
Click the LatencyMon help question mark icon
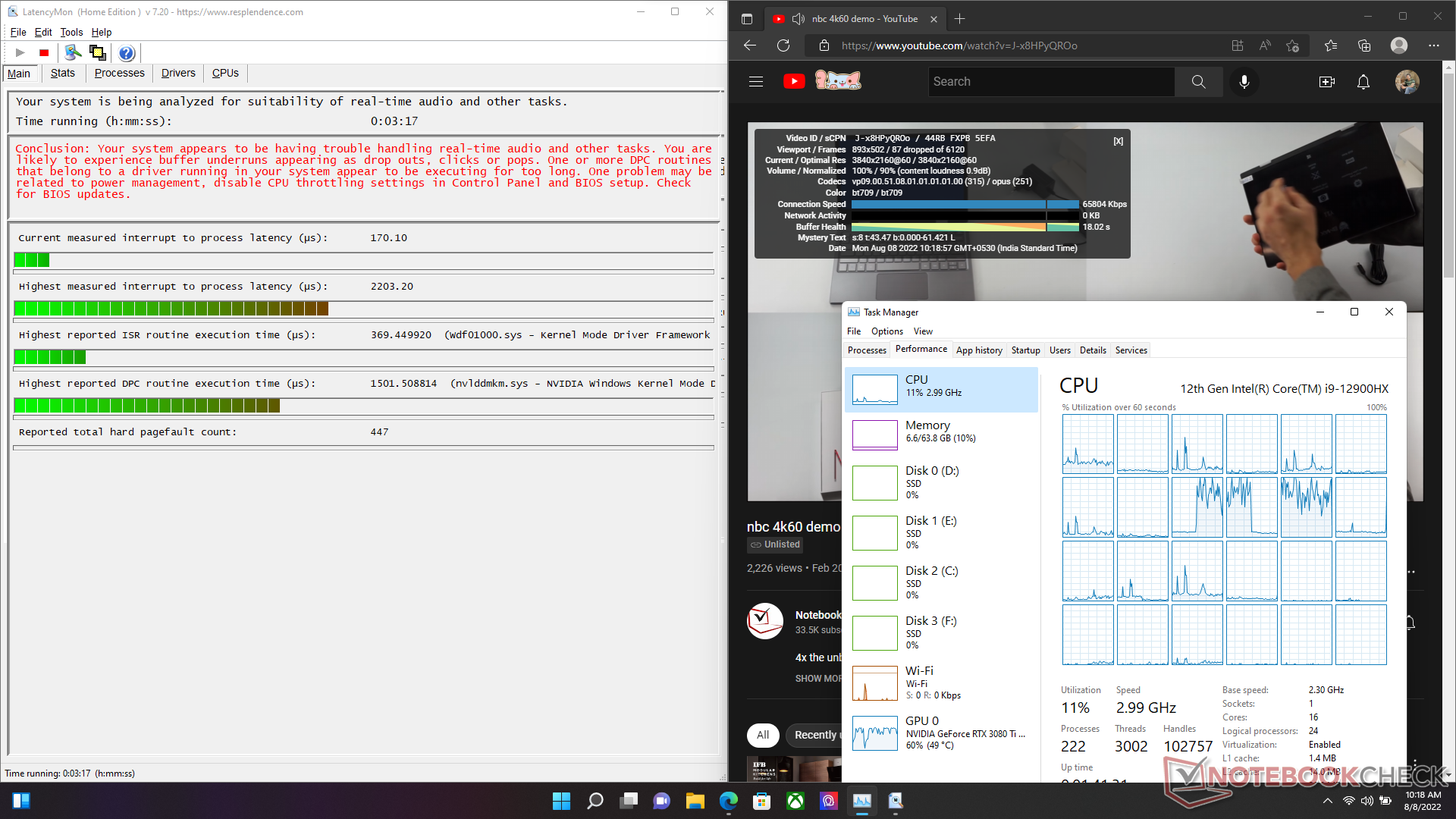pyautogui.click(x=127, y=53)
